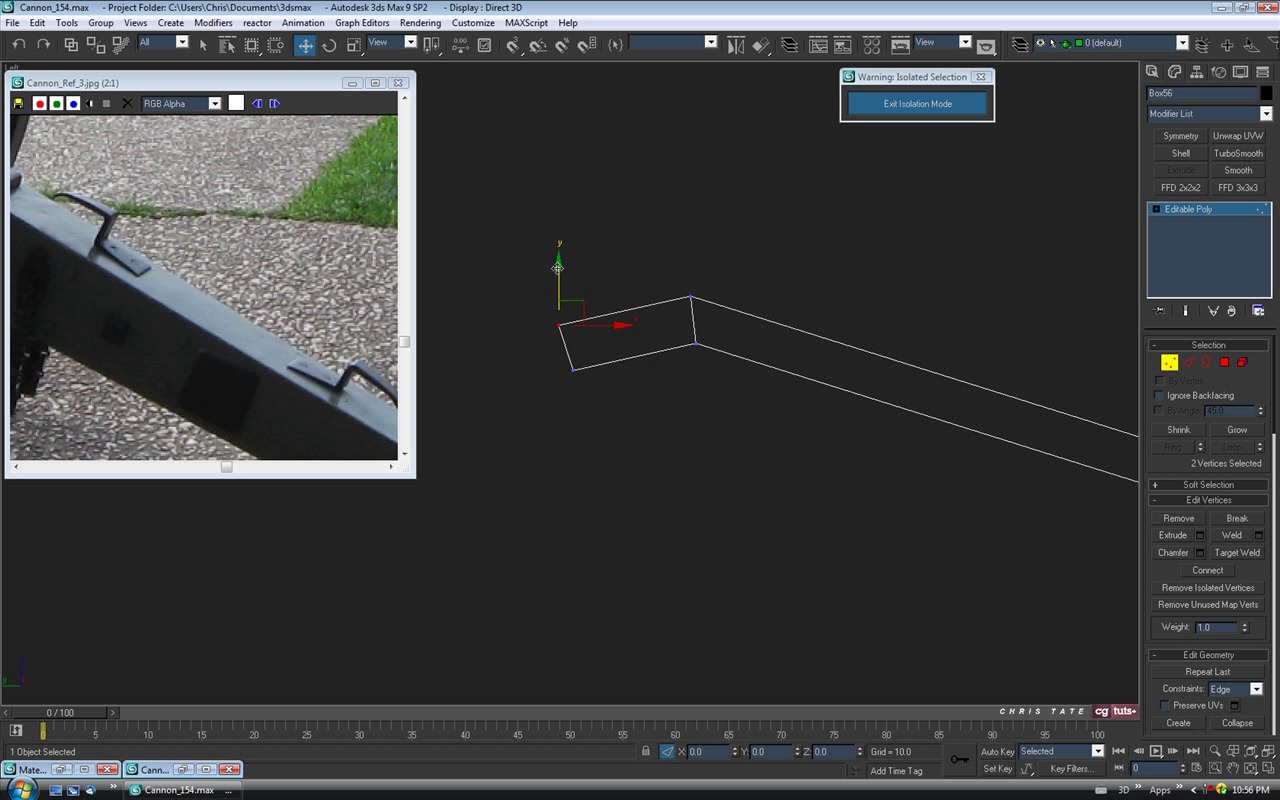Switch to the Hierarchy command panel tab

tap(1197, 72)
